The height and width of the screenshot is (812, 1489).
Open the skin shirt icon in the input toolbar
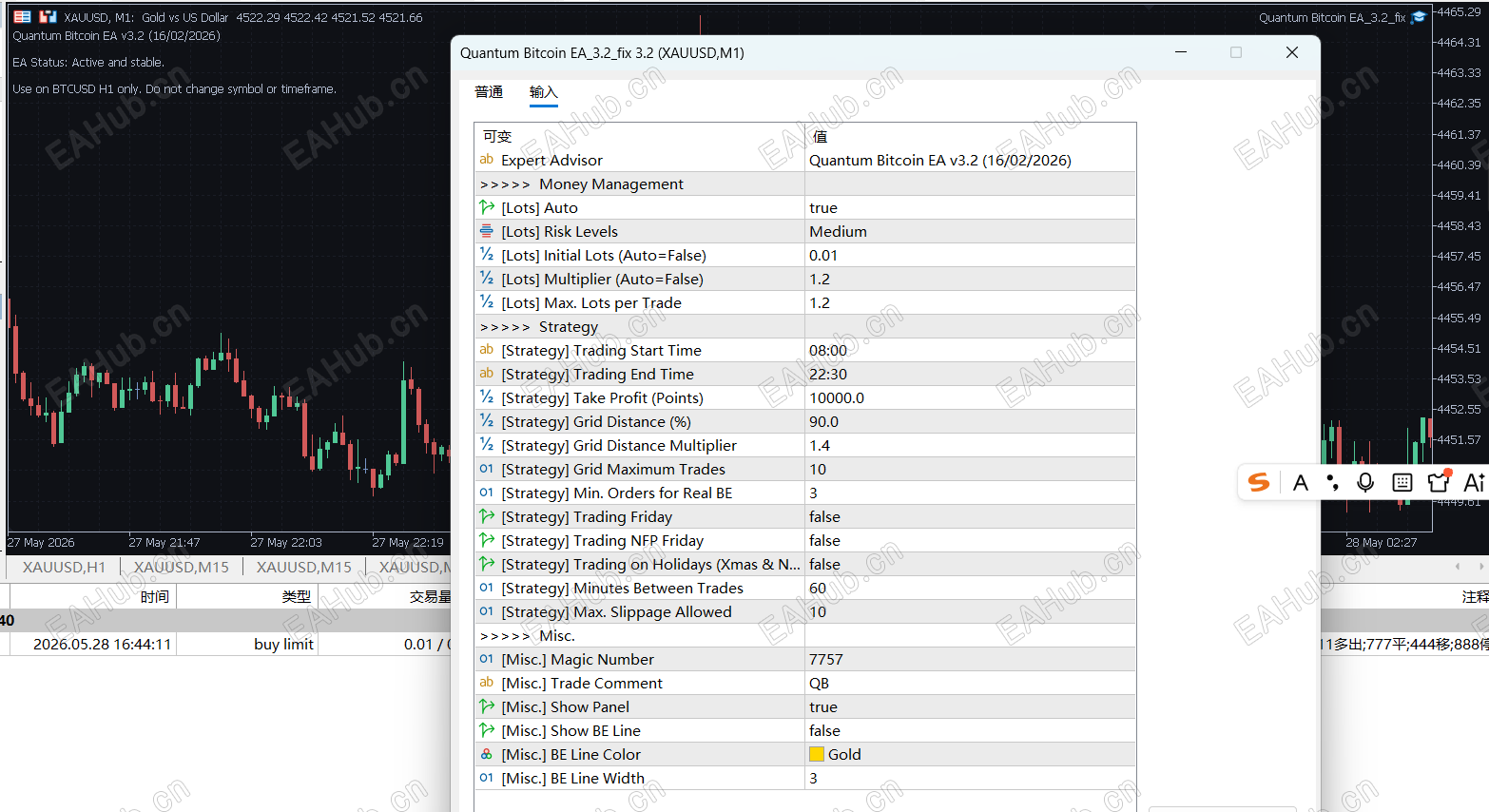[1440, 481]
